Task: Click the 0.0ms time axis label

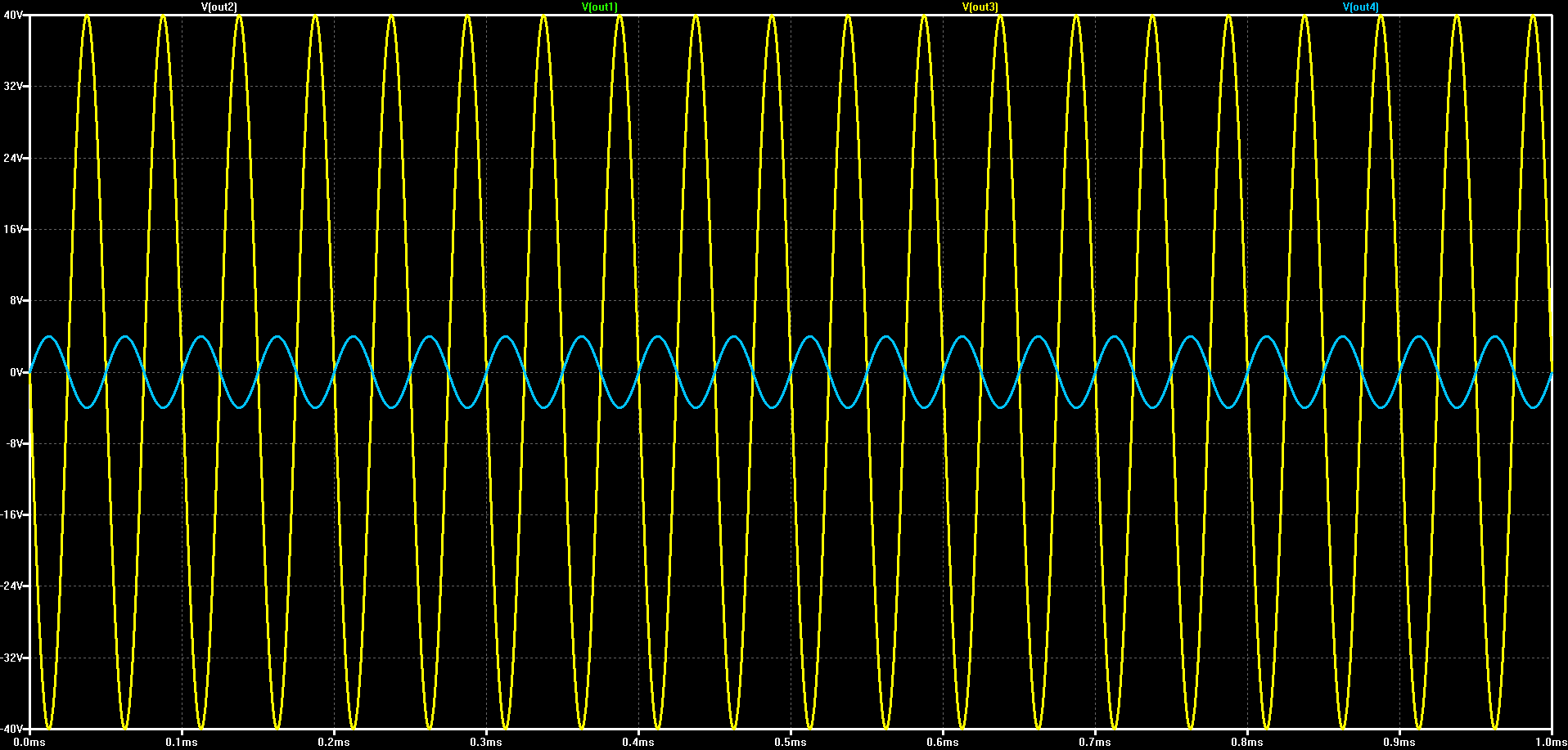Action: pos(29,742)
